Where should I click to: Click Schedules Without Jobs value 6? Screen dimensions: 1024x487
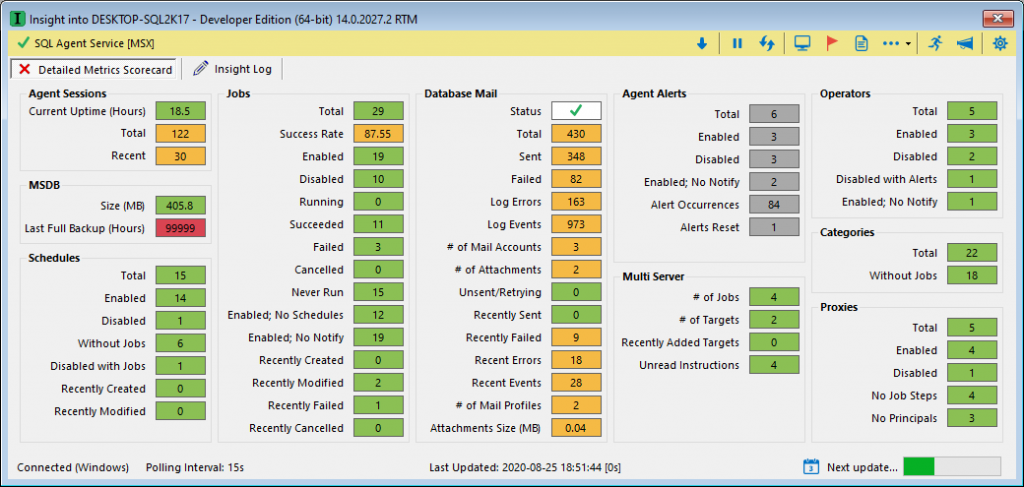click(x=180, y=343)
